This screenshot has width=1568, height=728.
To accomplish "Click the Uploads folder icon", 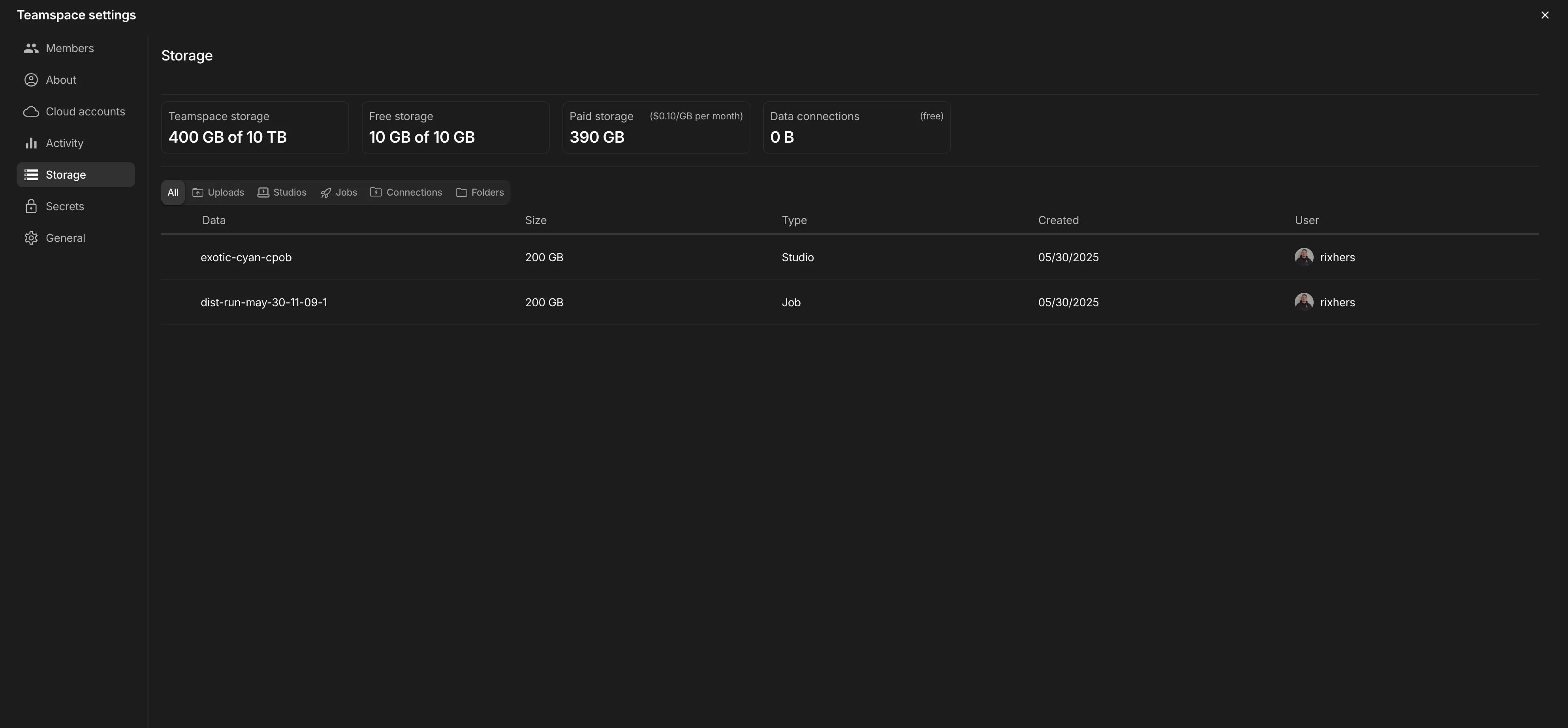I will (198, 192).
